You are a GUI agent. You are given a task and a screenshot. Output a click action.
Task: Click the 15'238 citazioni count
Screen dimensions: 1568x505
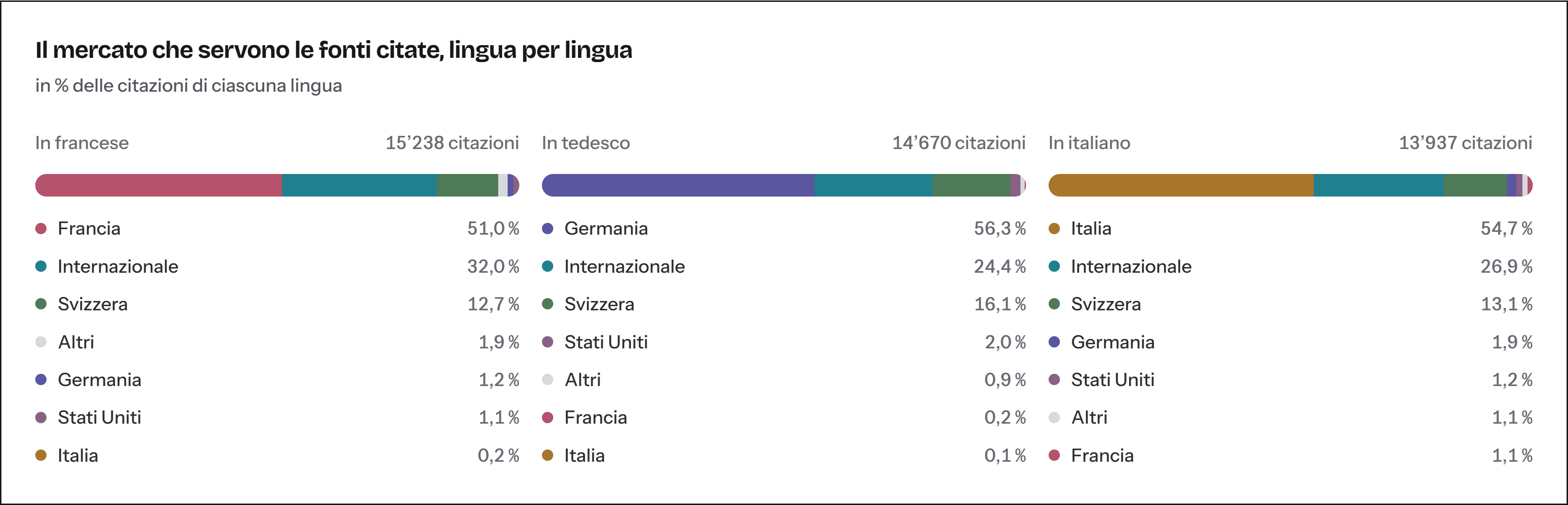[452, 142]
